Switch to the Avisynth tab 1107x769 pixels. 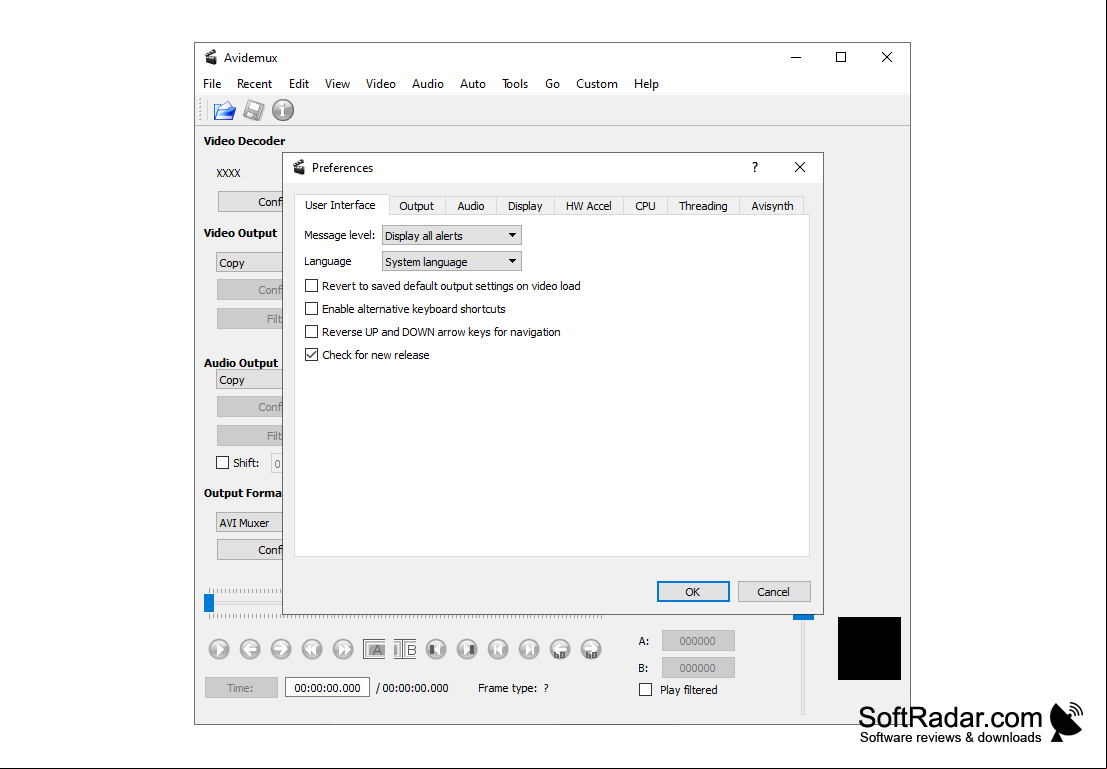(x=772, y=205)
